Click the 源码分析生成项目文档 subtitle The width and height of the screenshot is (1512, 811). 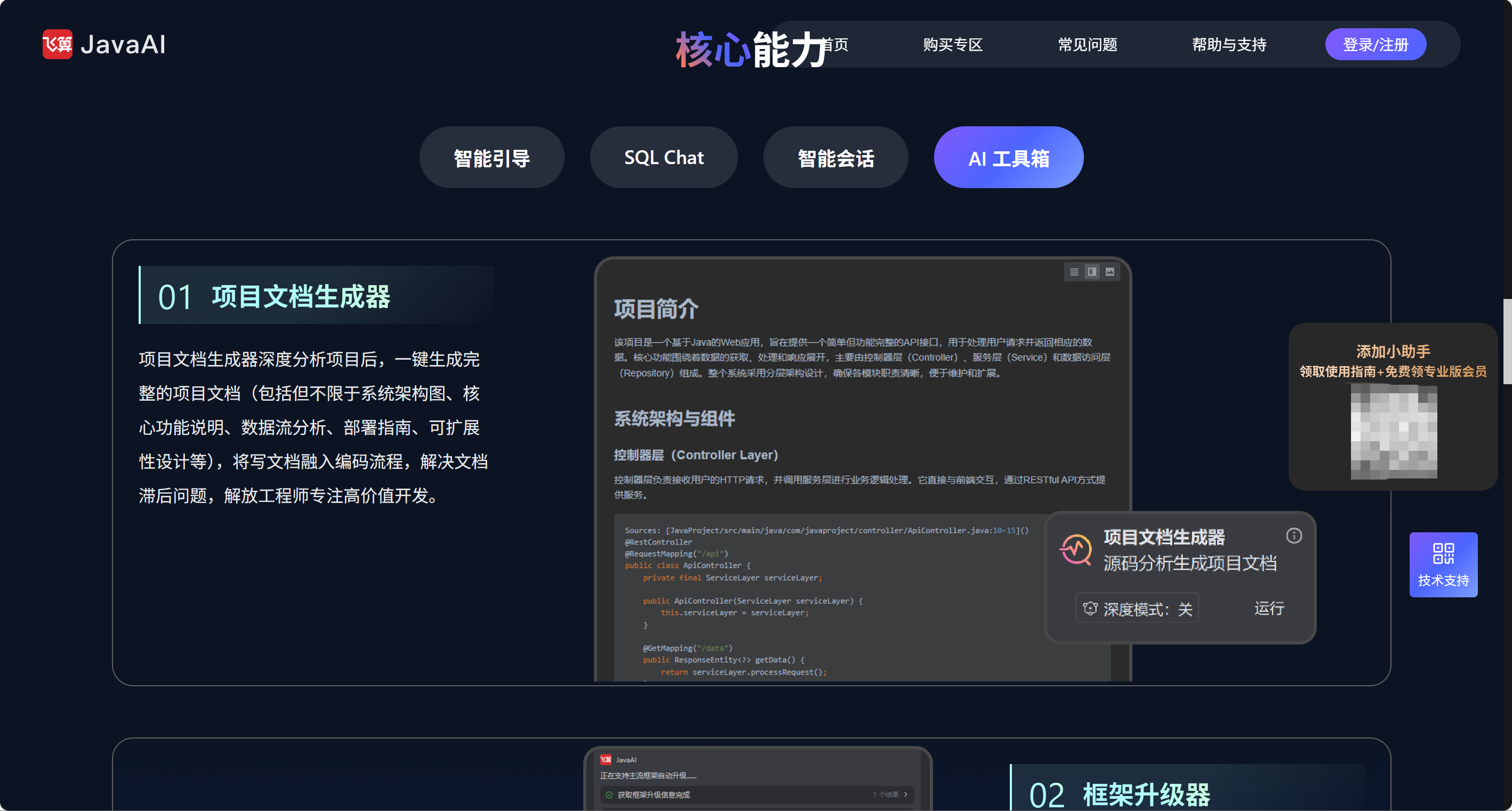pyautogui.click(x=1190, y=563)
